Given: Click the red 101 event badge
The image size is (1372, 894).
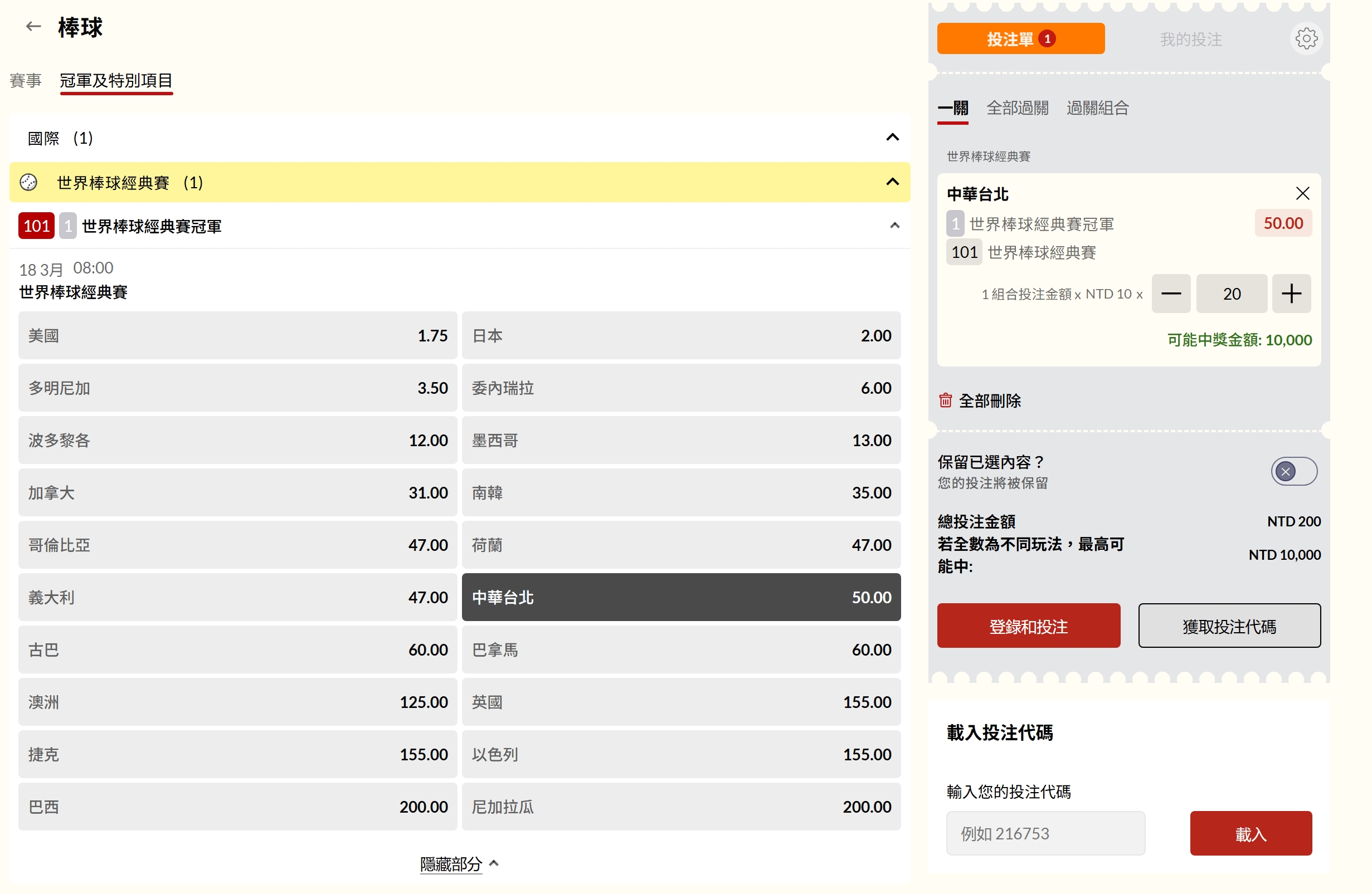Looking at the screenshot, I should pyautogui.click(x=36, y=226).
